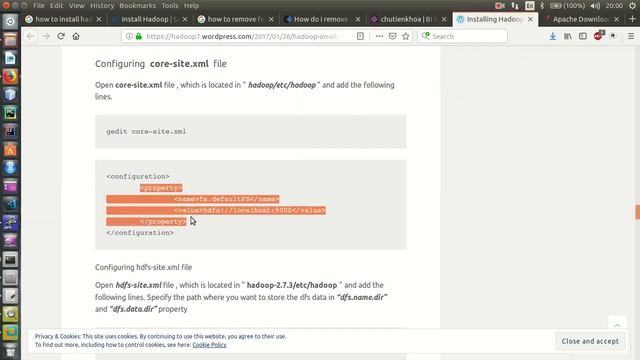Open Ubuntu dash search at dock top

[10, 21]
